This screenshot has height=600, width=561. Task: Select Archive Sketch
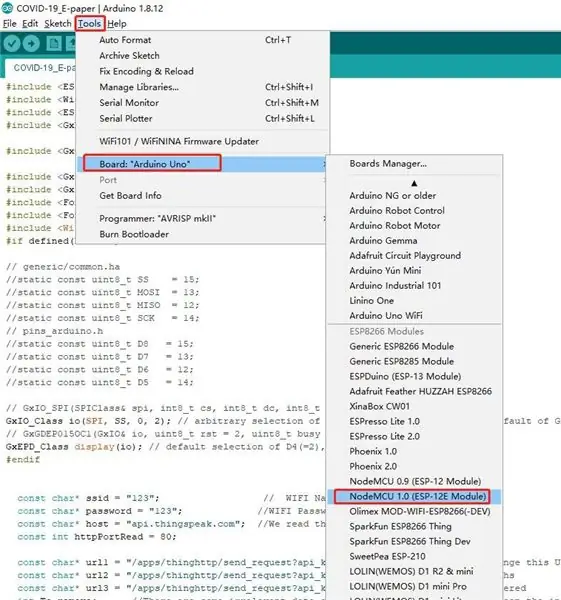point(202,55)
